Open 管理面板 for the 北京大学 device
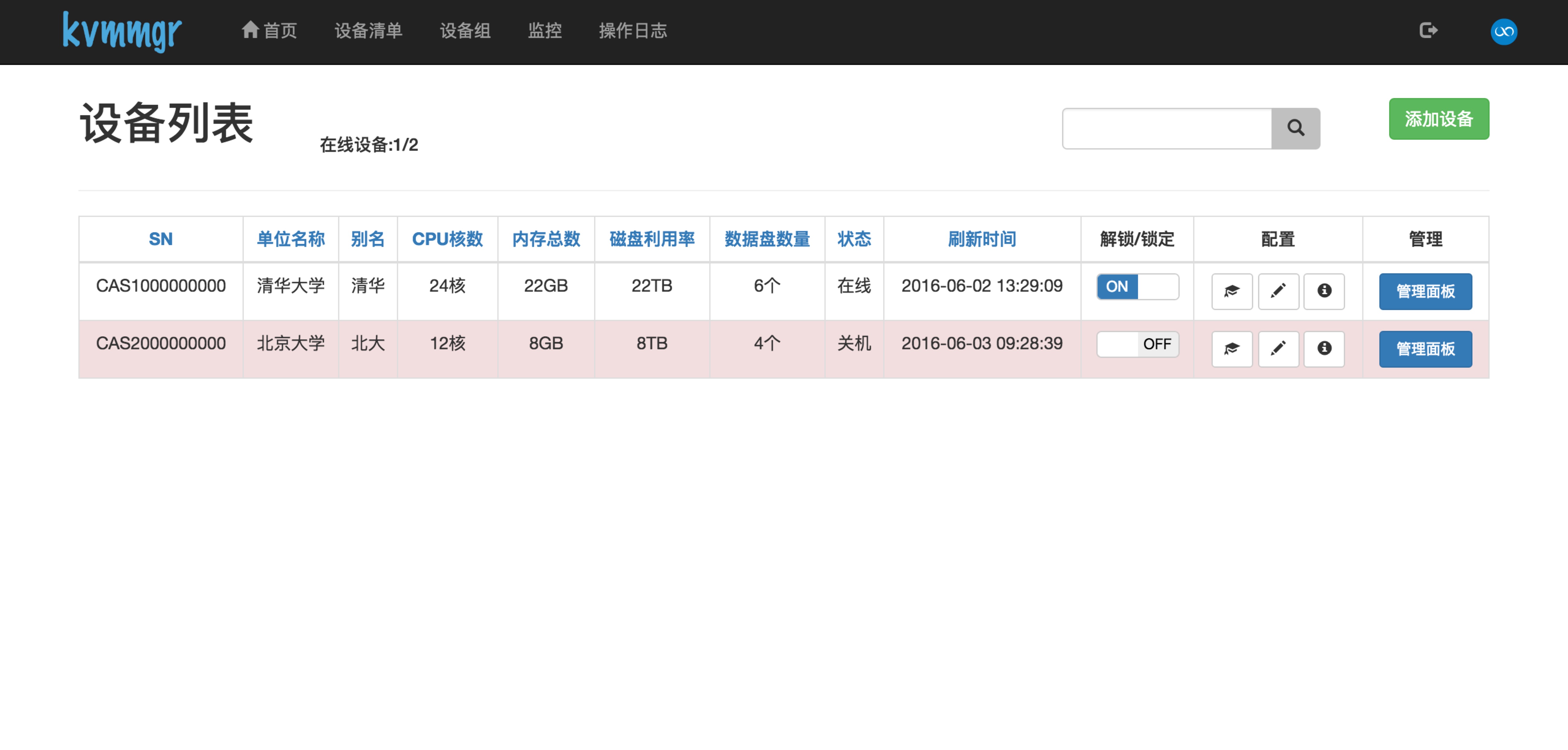This screenshot has height=750, width=1568. [x=1425, y=350]
